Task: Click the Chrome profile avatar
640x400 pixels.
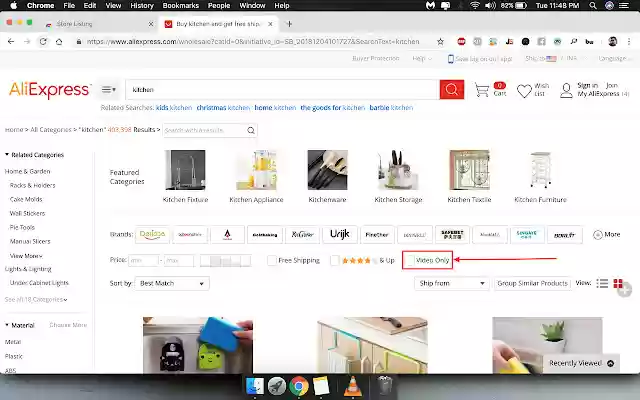Action: [612, 42]
